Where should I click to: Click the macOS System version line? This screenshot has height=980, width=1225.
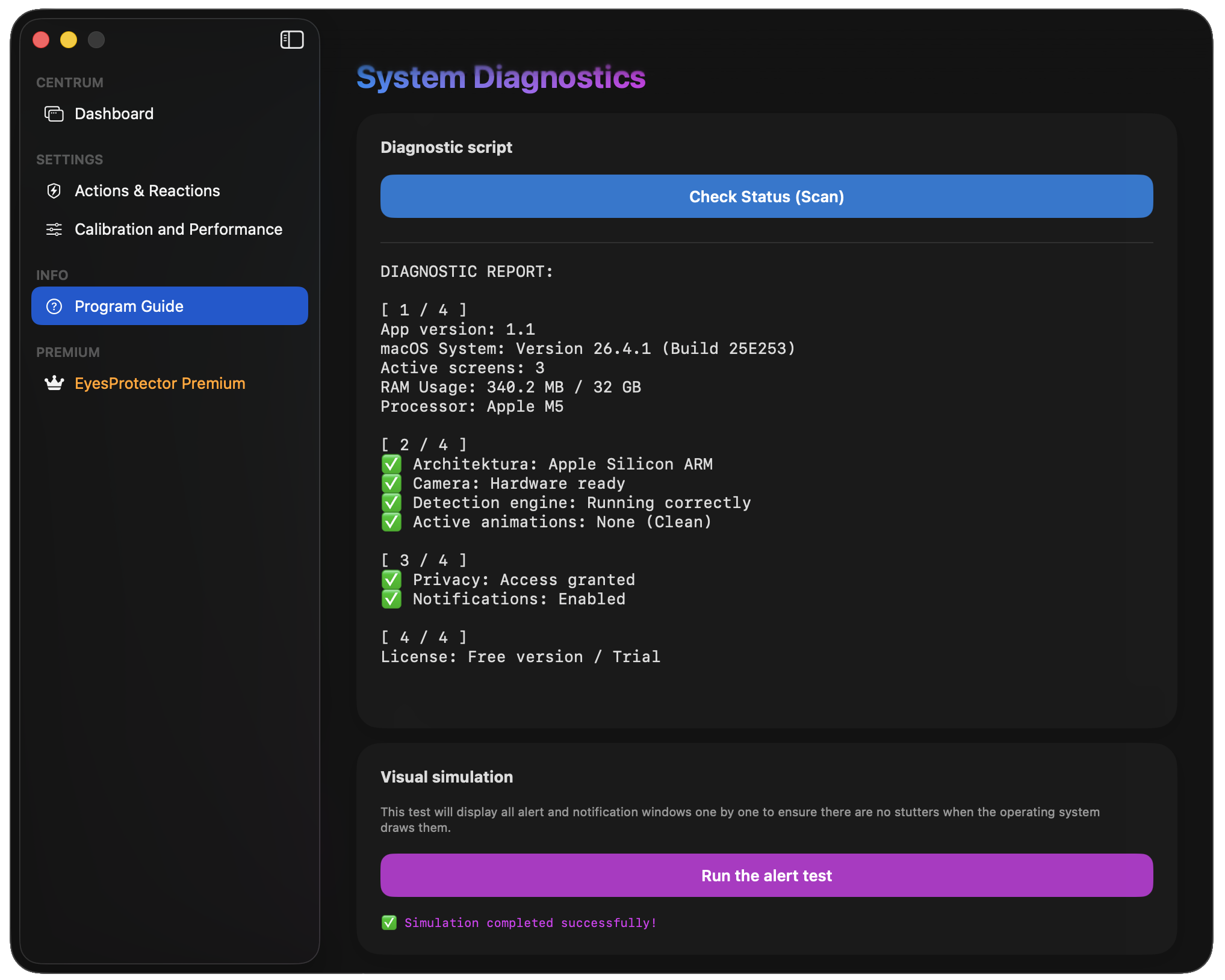tap(588, 349)
